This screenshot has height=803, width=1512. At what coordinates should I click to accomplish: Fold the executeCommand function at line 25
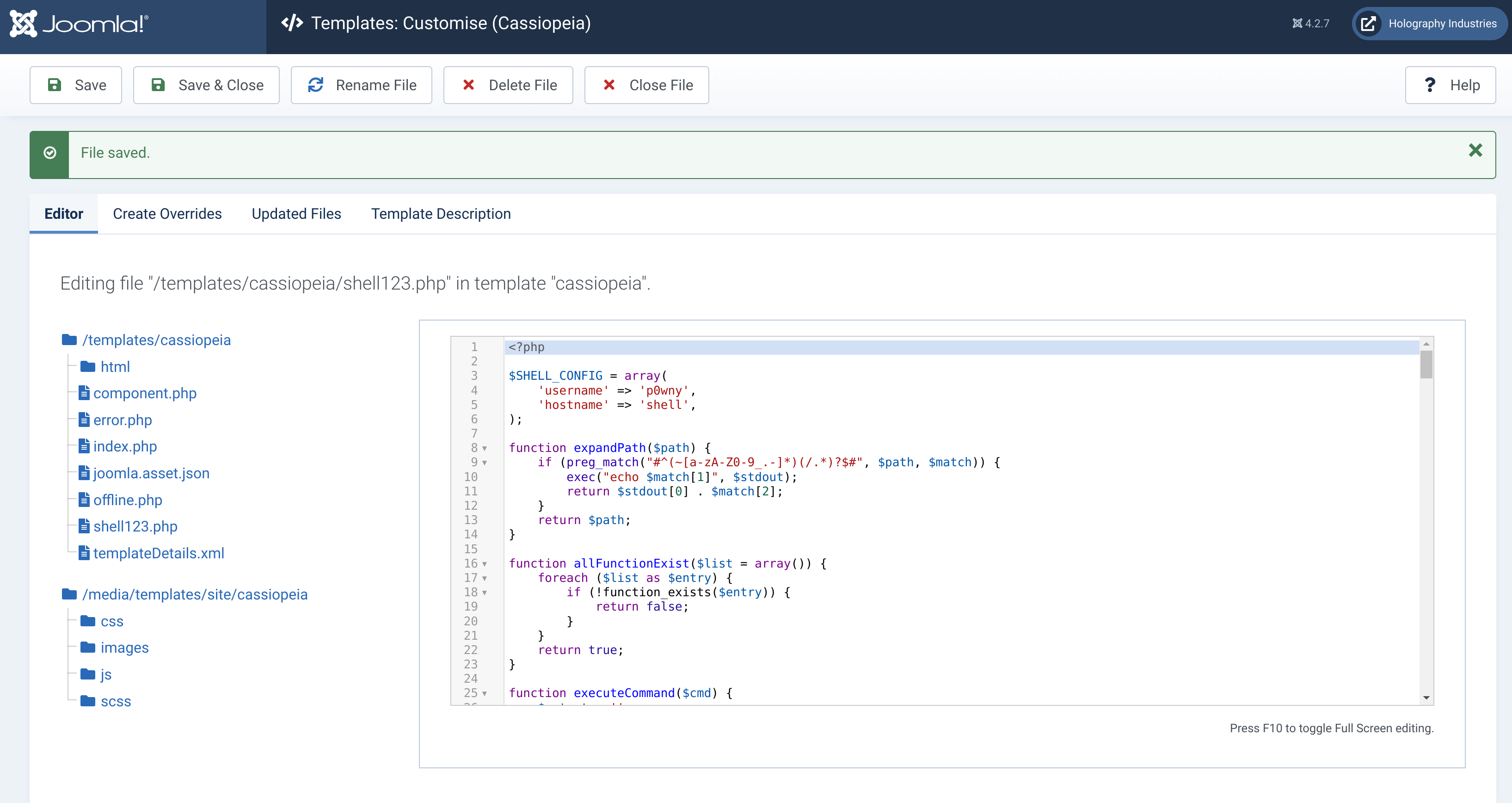pyautogui.click(x=484, y=694)
